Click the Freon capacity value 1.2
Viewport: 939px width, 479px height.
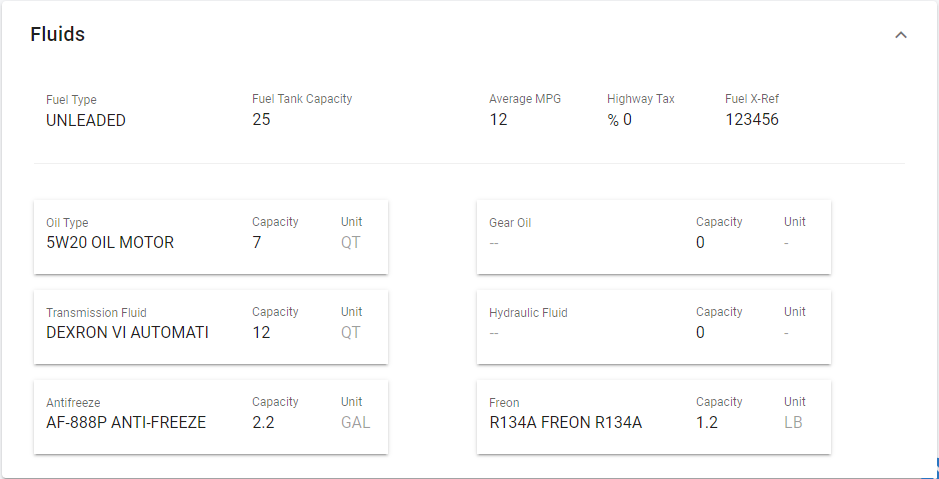point(706,423)
